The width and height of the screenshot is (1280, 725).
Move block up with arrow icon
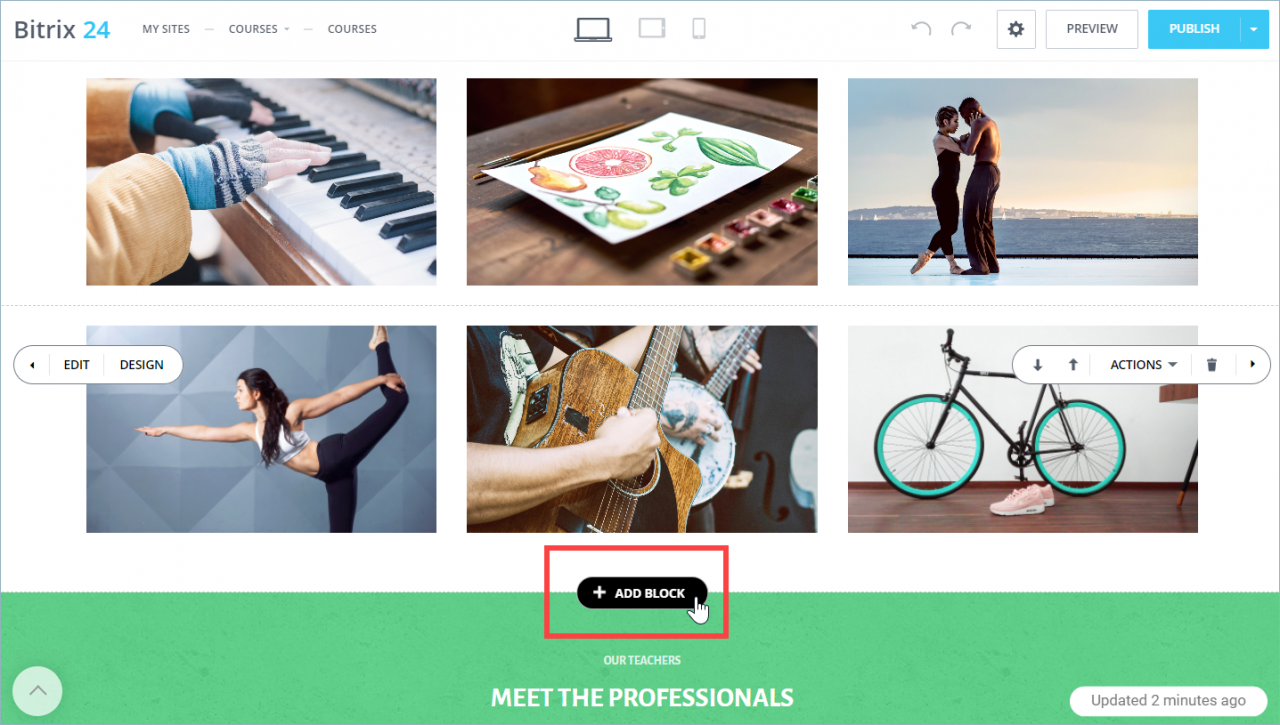(1073, 365)
